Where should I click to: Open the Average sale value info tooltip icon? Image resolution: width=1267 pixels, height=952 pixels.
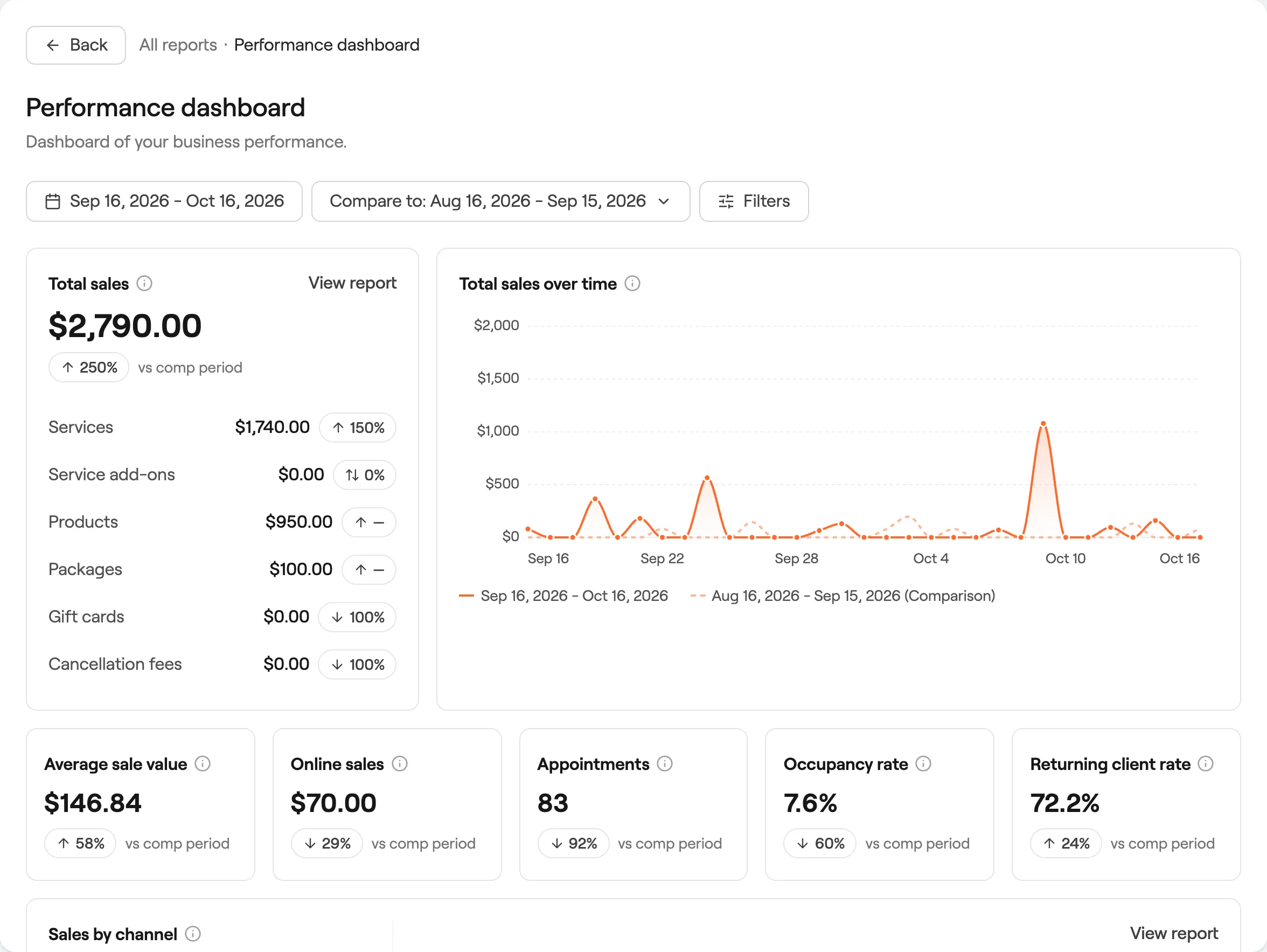(203, 764)
